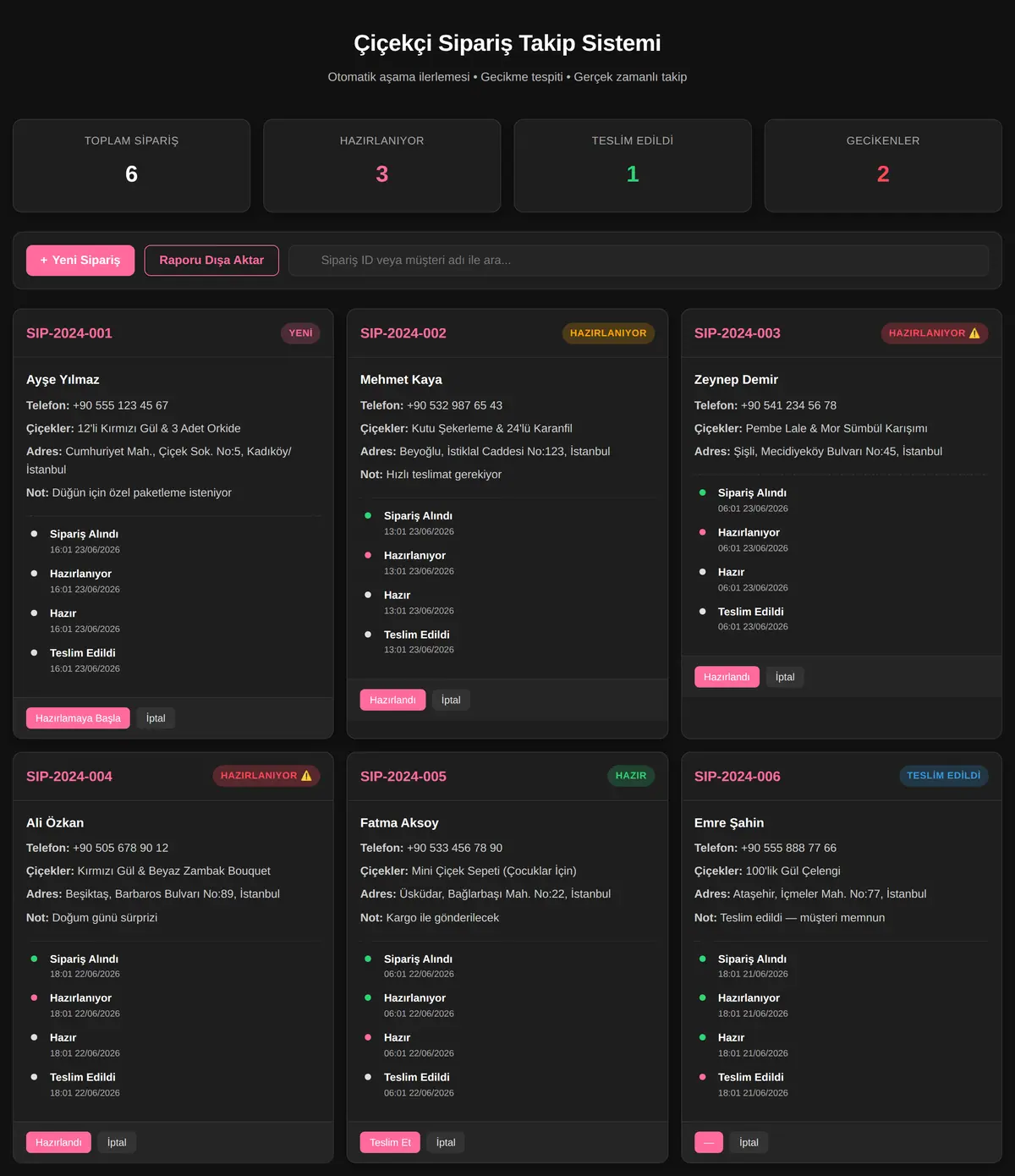Cancel order SIP-2024-004 with İptal

(x=117, y=1142)
